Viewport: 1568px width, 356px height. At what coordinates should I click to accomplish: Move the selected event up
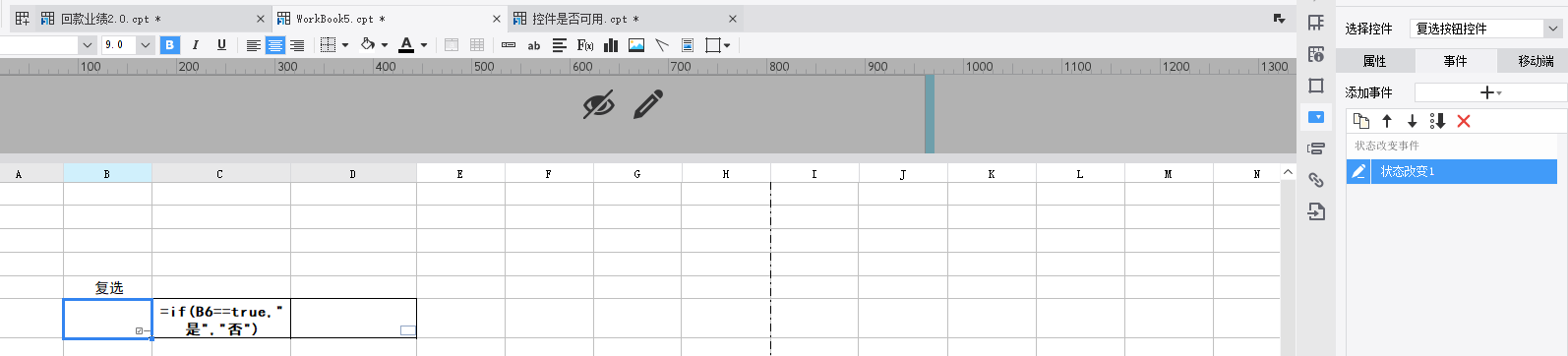tap(1387, 121)
